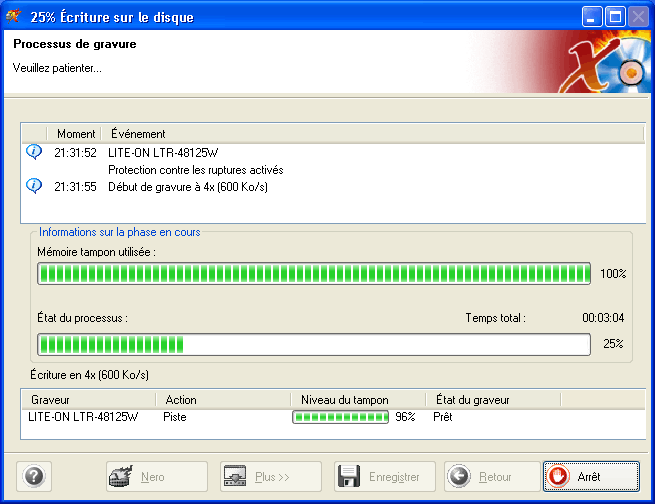Maximize the burning window
The height and width of the screenshot is (504, 655).
[614, 17]
